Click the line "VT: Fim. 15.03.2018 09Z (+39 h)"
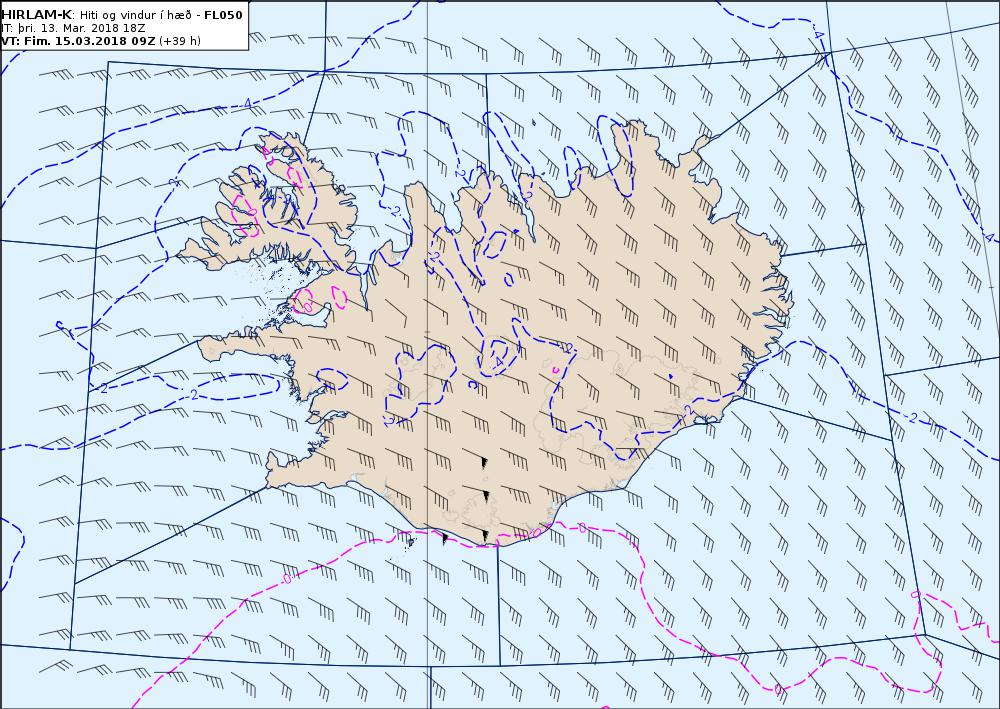 (x=101, y=41)
